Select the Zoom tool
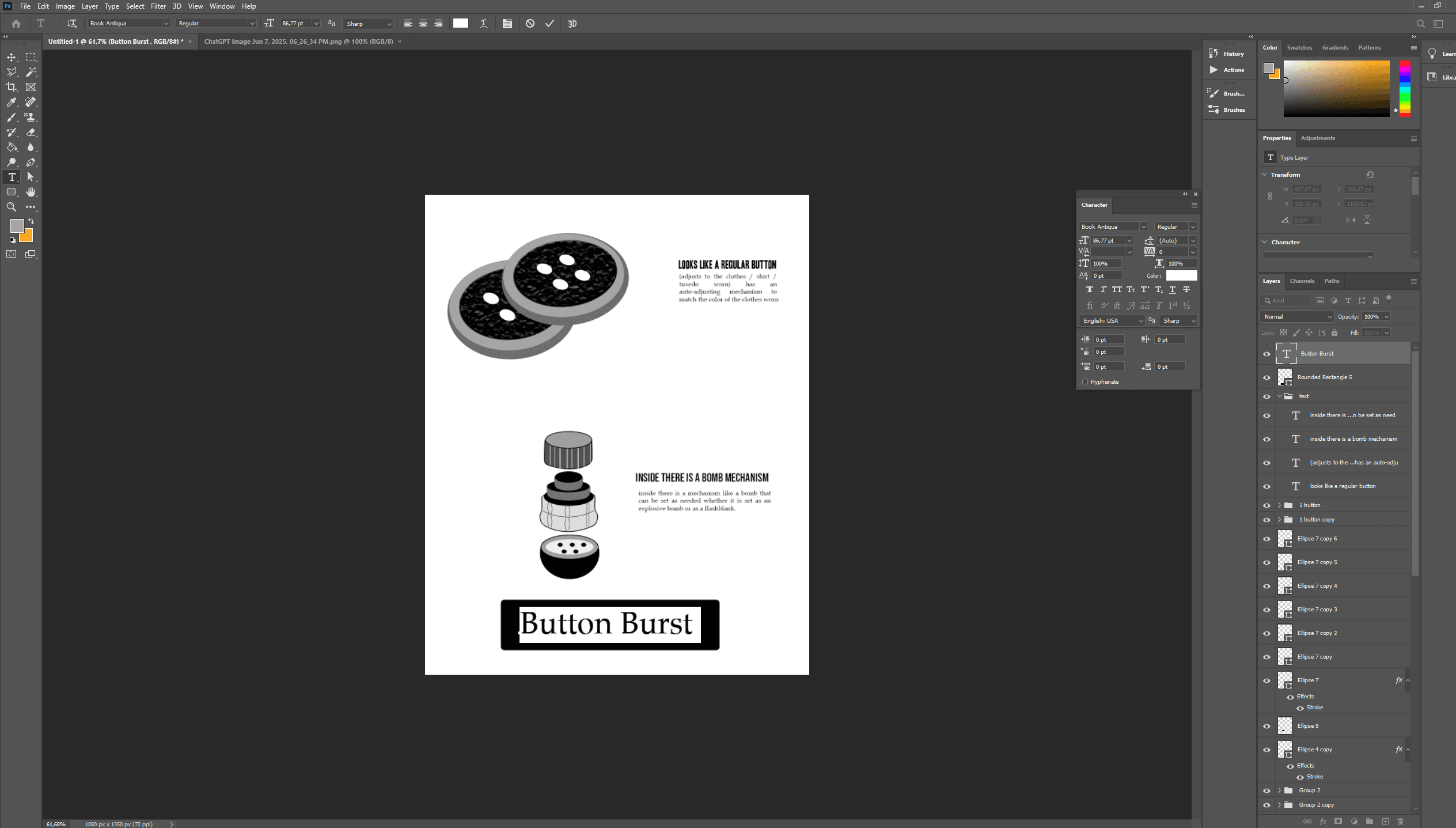Image resolution: width=1456 pixels, height=828 pixels. point(11,207)
